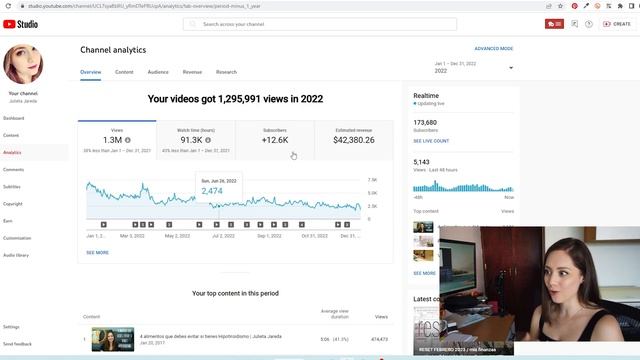This screenshot has height=360, width=640.
Task: Open Subtitles in the left sidebar
Action: click(12, 187)
